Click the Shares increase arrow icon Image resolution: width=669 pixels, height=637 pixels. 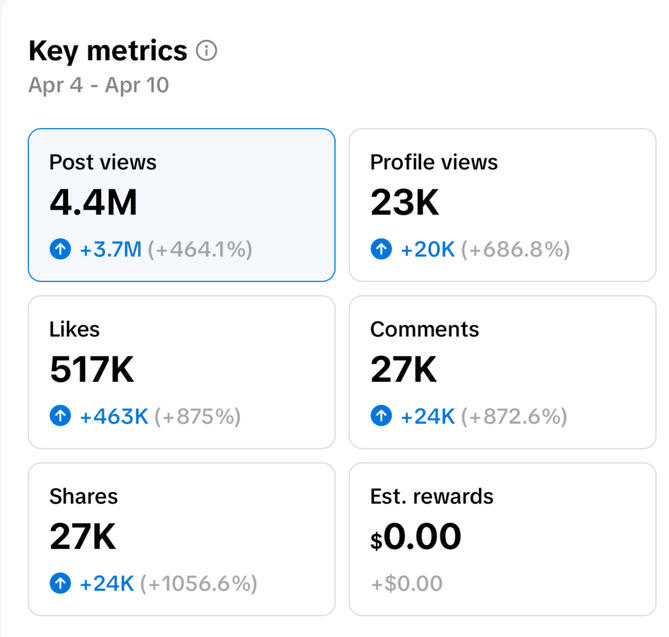coord(60,583)
